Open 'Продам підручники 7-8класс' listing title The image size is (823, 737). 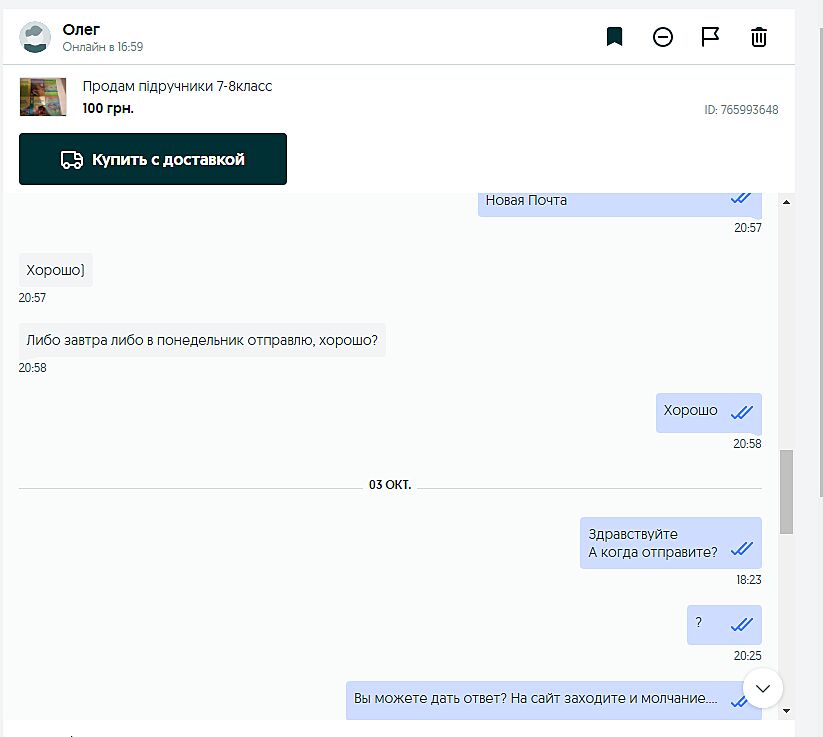(x=177, y=87)
